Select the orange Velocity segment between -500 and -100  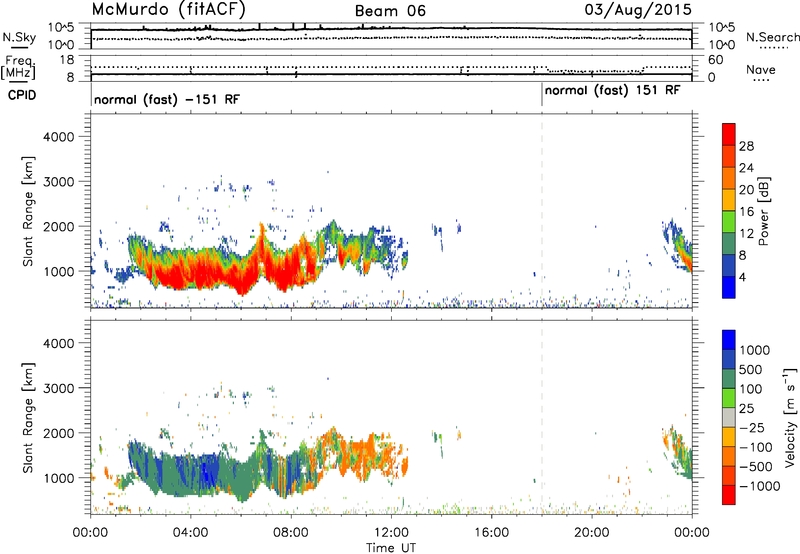pyautogui.click(x=729, y=456)
